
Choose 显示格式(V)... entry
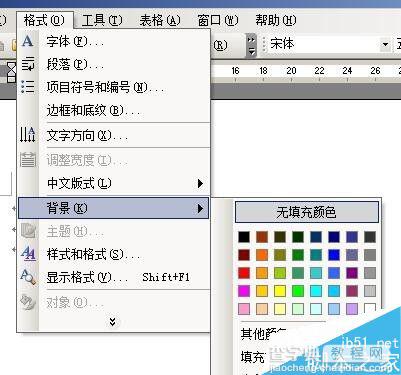click(113, 277)
